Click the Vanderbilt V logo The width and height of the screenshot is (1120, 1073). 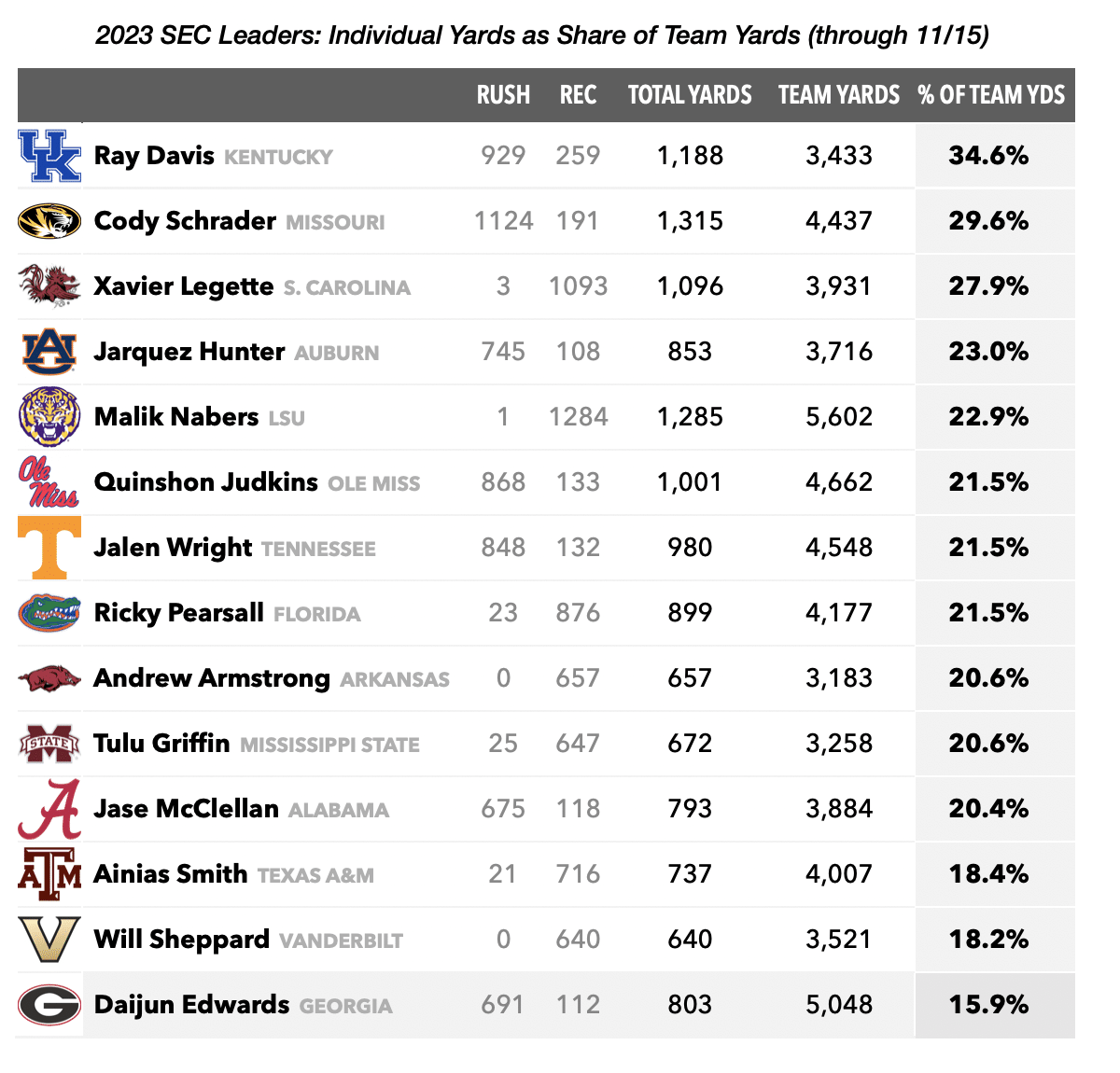[49, 940]
